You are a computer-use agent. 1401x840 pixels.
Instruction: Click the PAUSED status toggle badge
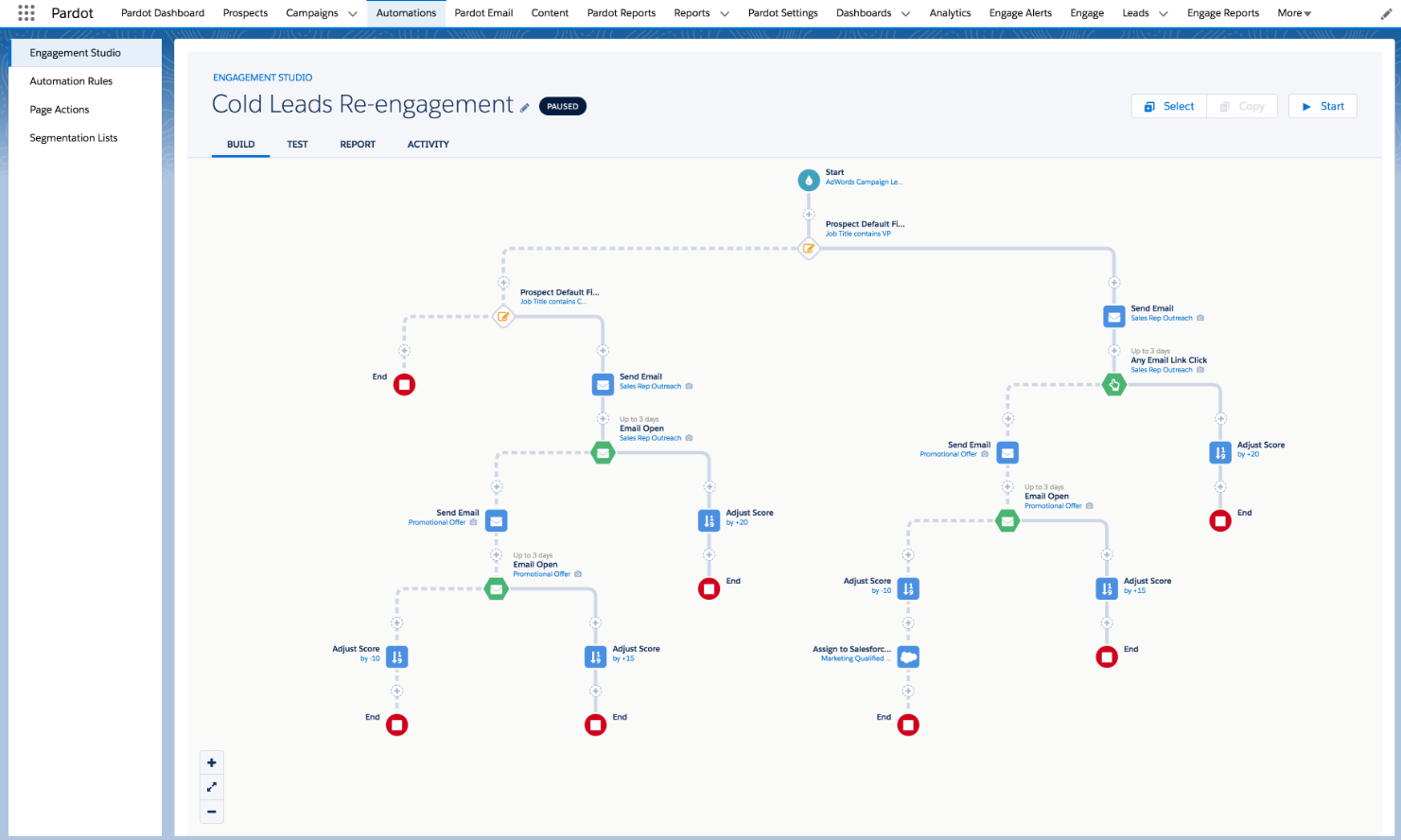tap(562, 106)
